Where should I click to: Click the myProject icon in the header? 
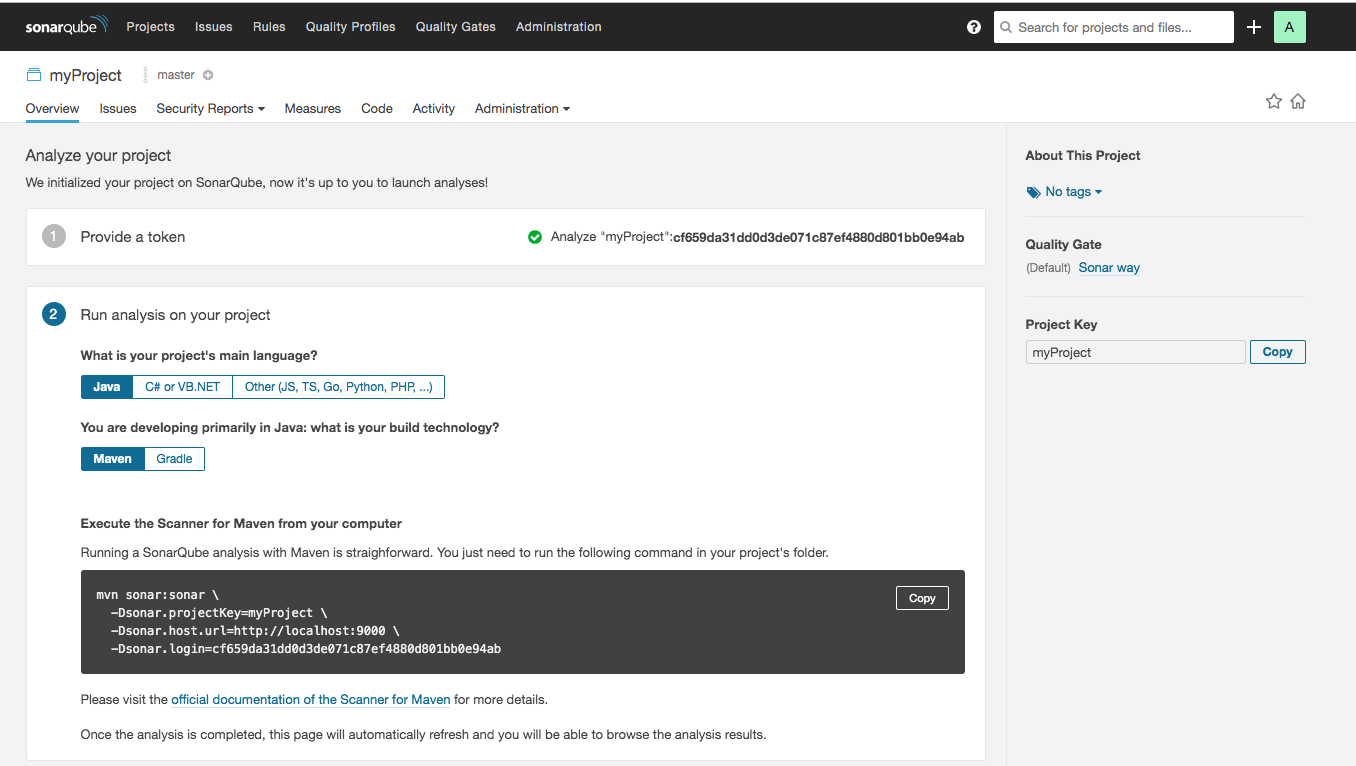click(x=34, y=75)
